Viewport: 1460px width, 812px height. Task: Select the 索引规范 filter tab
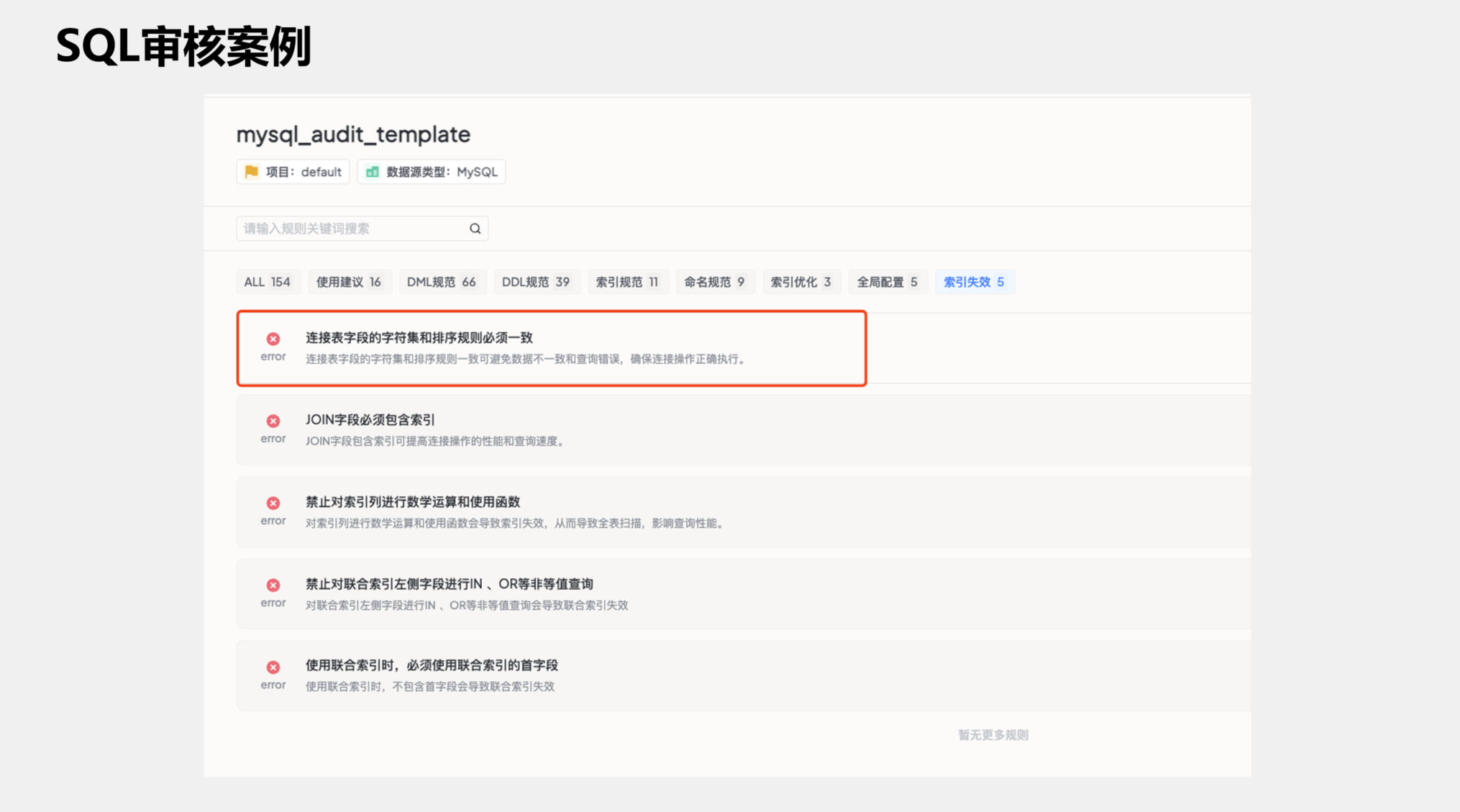(628, 281)
